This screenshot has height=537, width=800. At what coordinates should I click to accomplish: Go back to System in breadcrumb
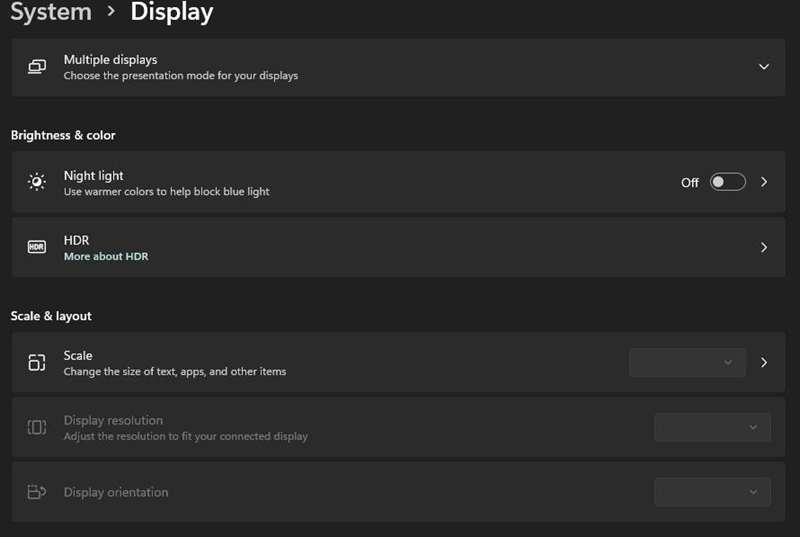[x=51, y=11]
